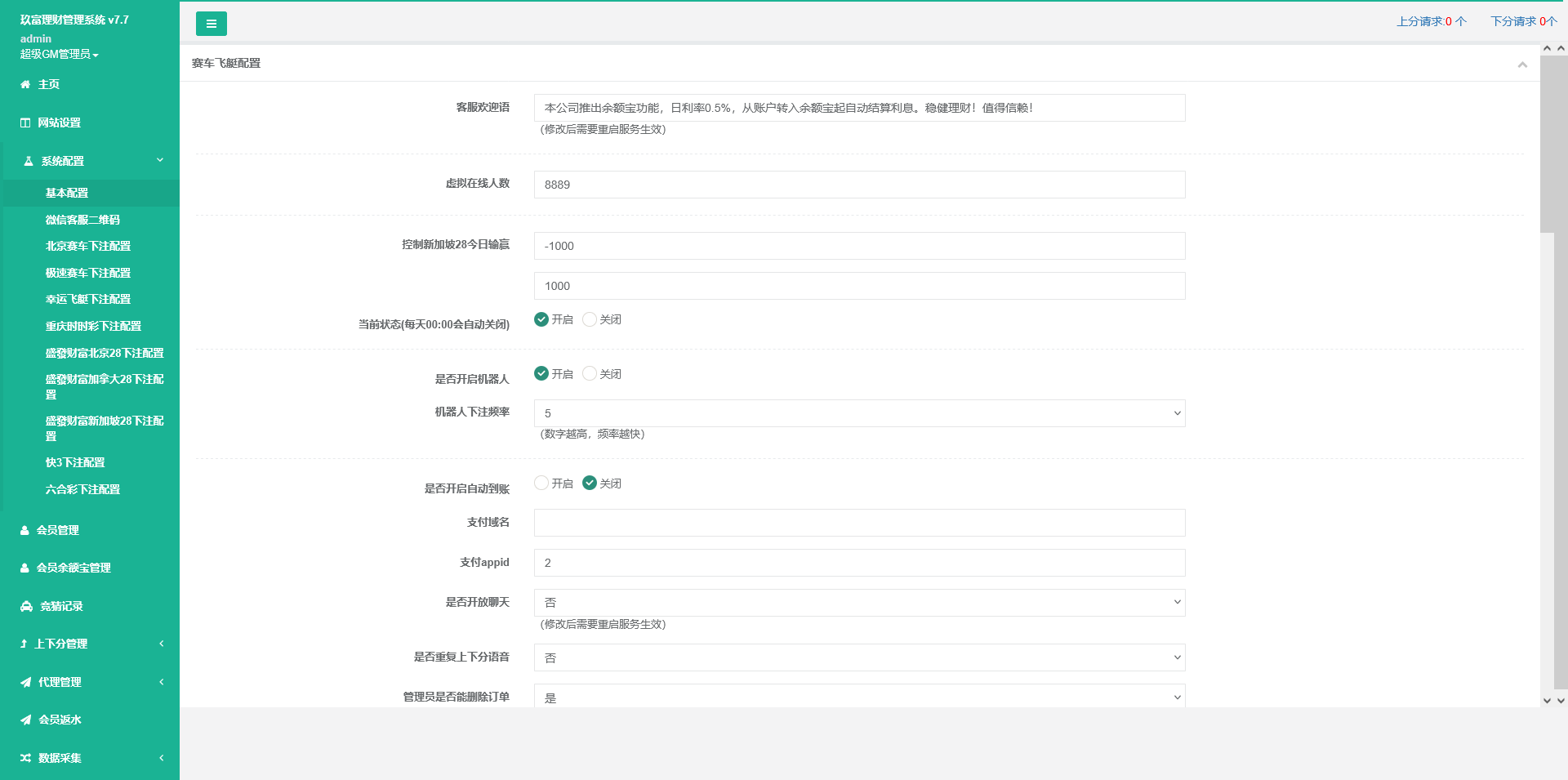This screenshot has height=780, width=1568.
Task: Open 极速赛车下注配置 menu item
Action: [90, 273]
